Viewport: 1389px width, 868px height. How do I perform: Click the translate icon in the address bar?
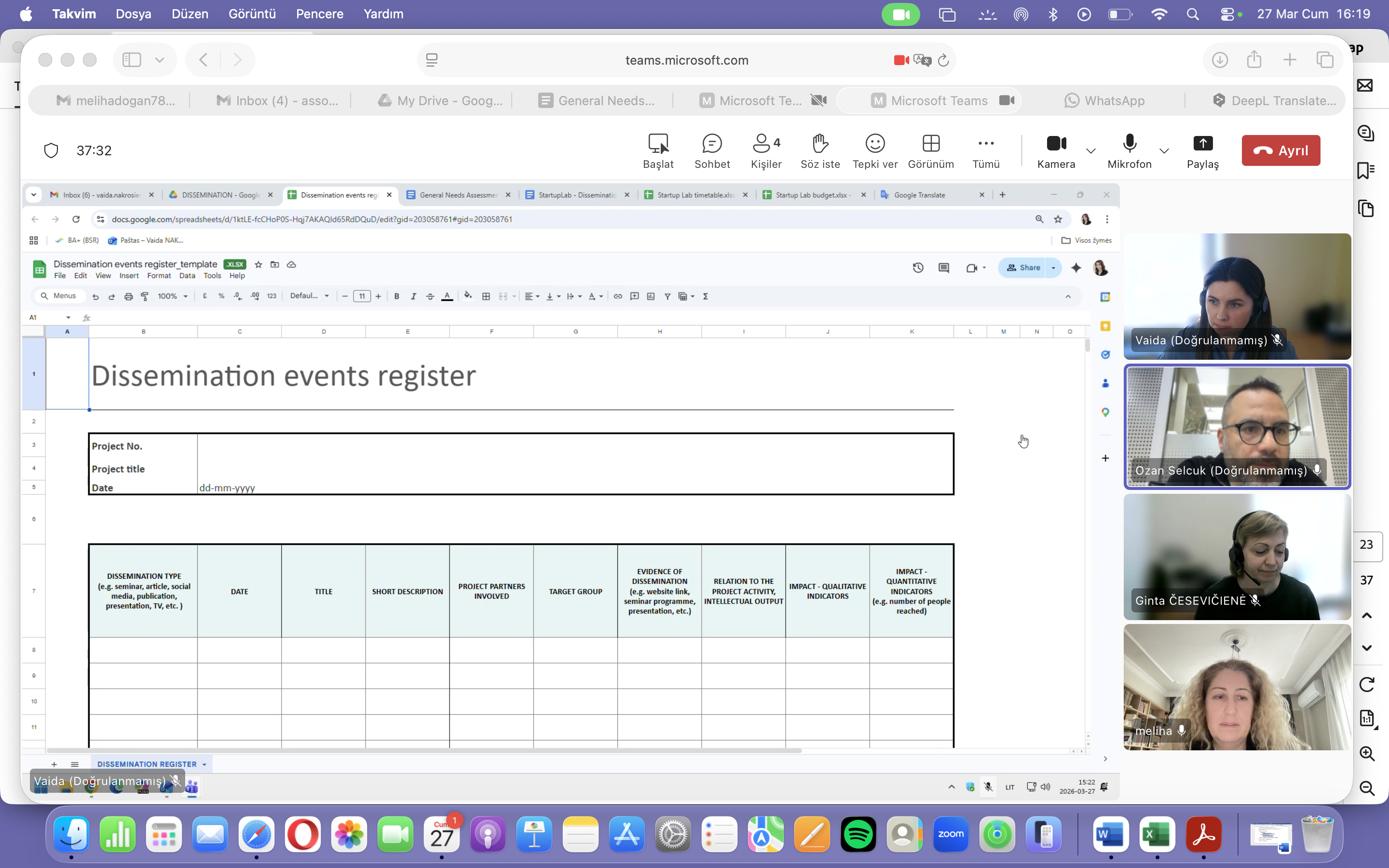coord(922,60)
